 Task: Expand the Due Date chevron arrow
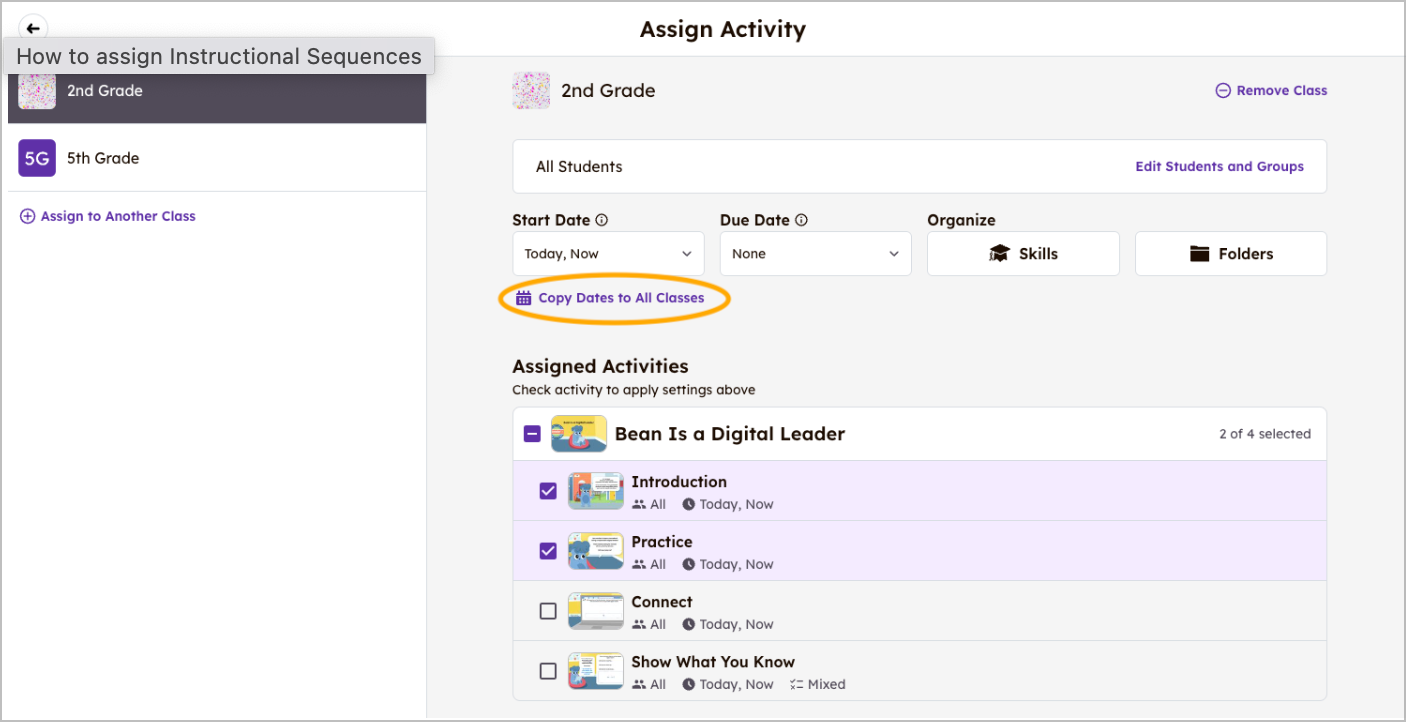tap(895, 253)
